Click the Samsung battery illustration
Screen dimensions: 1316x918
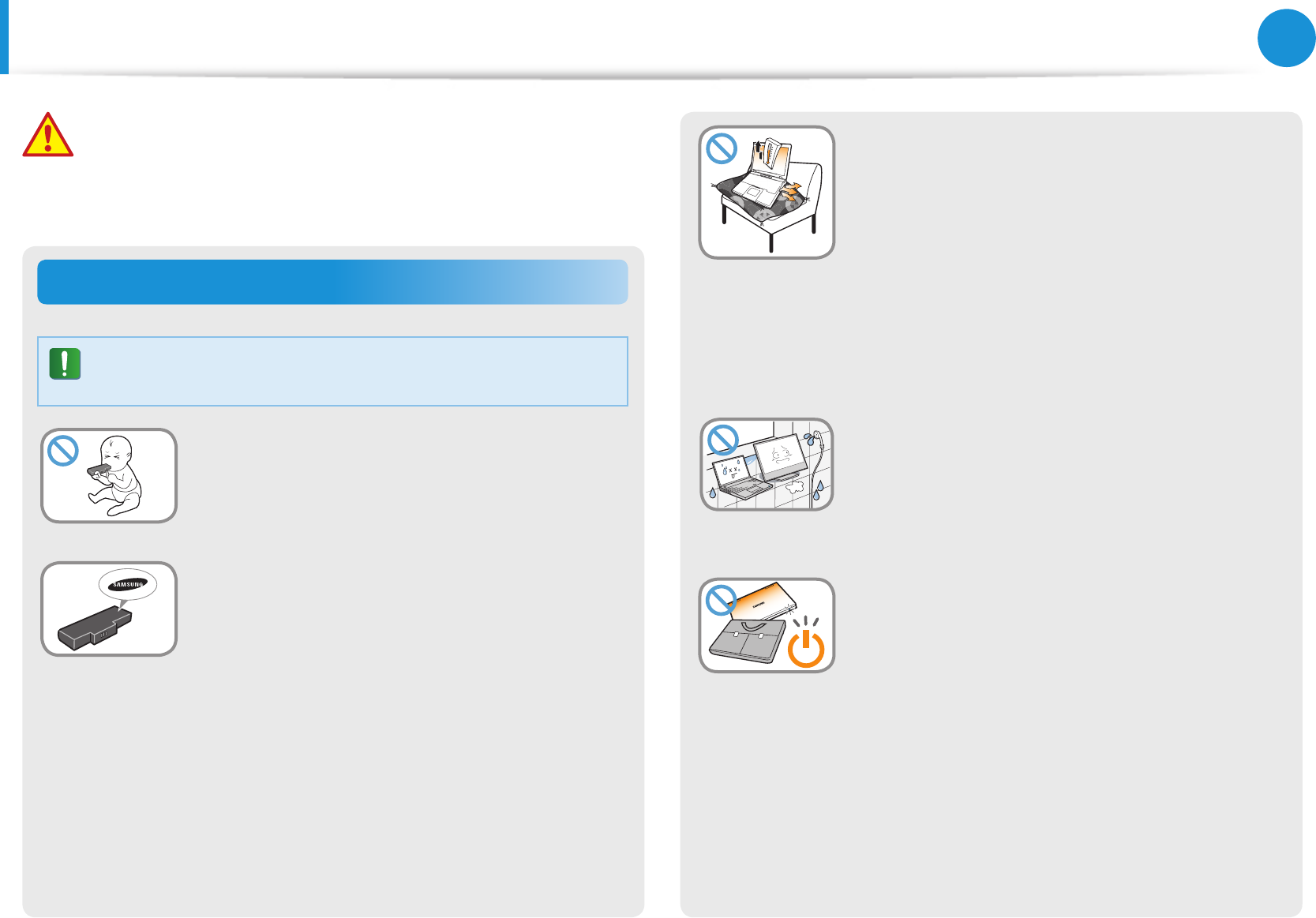(109, 609)
